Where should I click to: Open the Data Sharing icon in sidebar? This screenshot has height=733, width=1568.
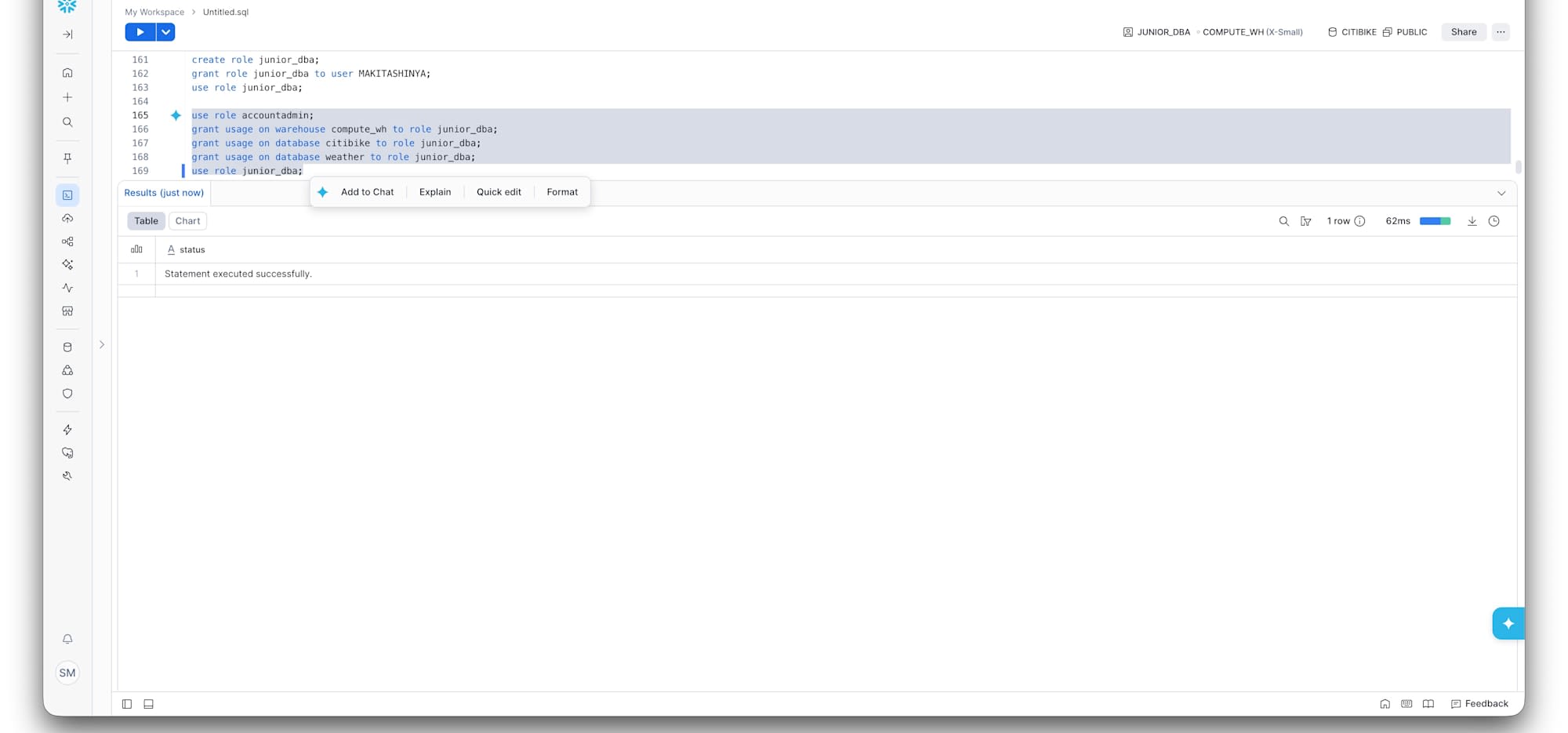point(67,370)
